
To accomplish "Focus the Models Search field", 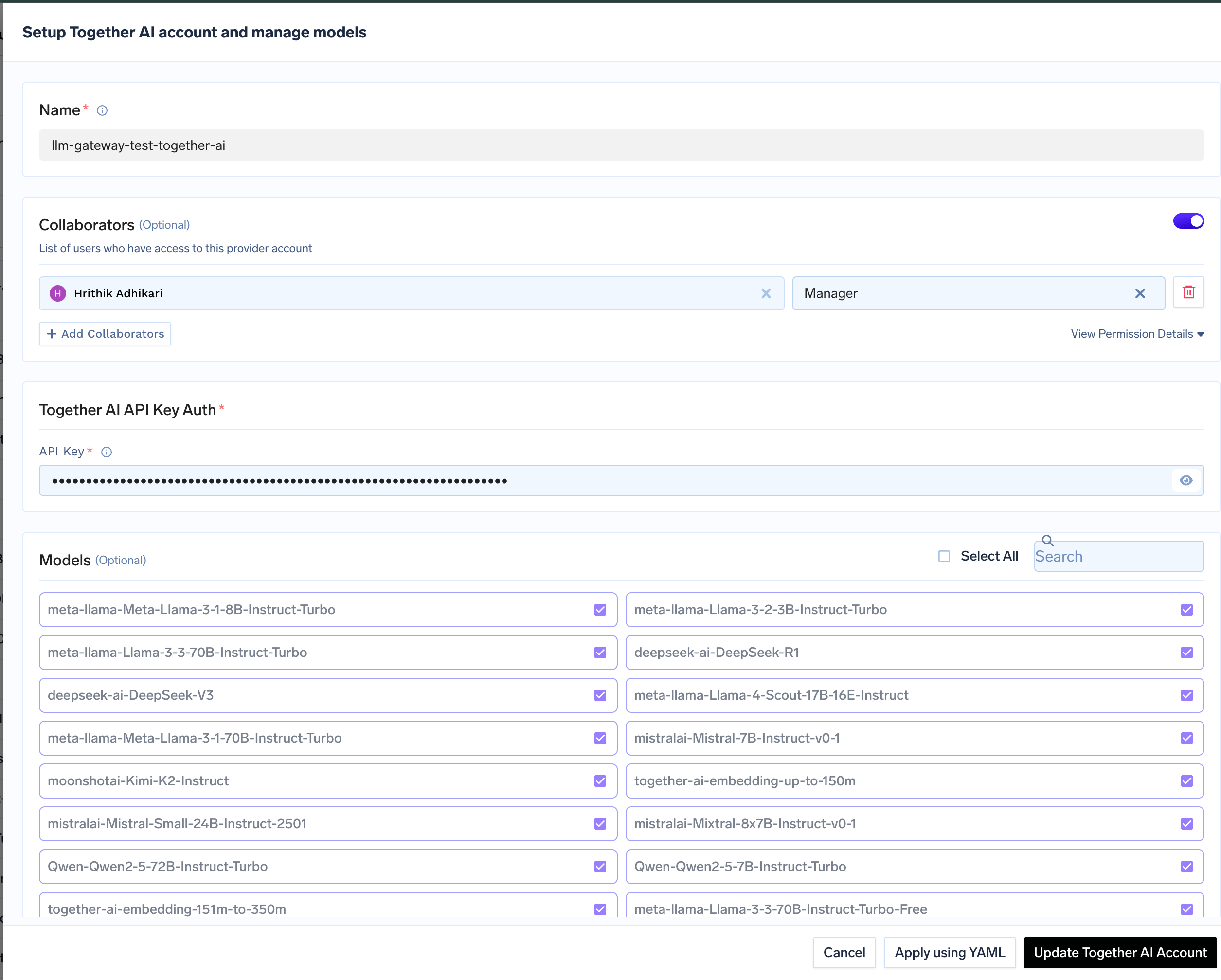I will click(1118, 556).
